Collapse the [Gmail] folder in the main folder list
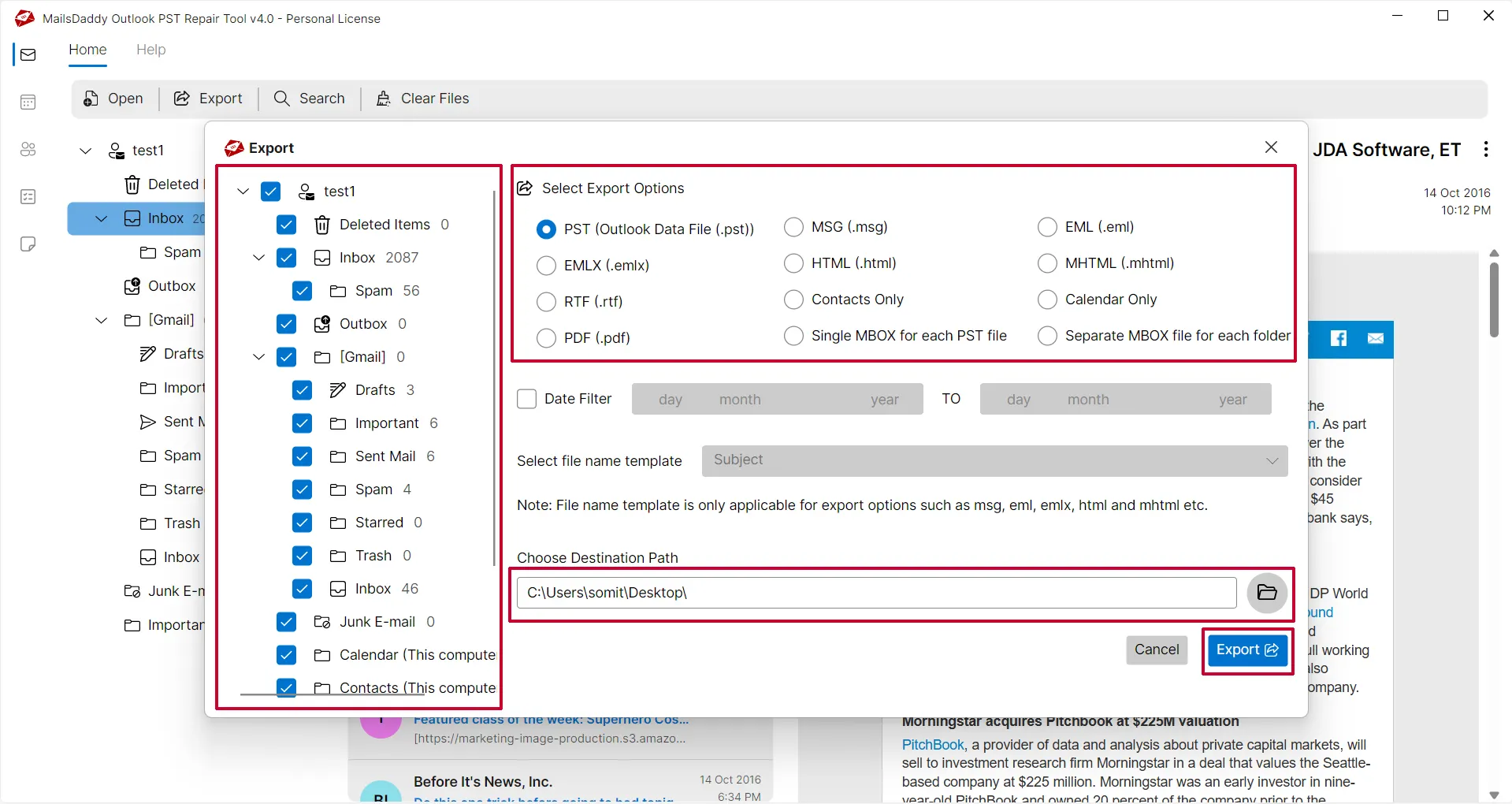Image resolution: width=1512 pixels, height=804 pixels. coord(101,320)
